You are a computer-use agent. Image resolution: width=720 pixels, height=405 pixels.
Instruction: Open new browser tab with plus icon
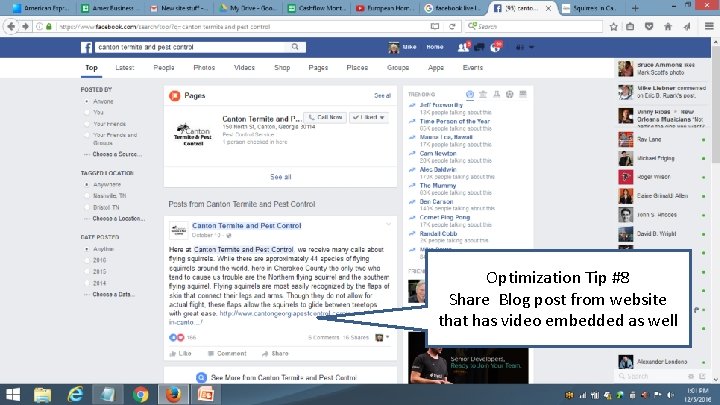pos(635,8)
